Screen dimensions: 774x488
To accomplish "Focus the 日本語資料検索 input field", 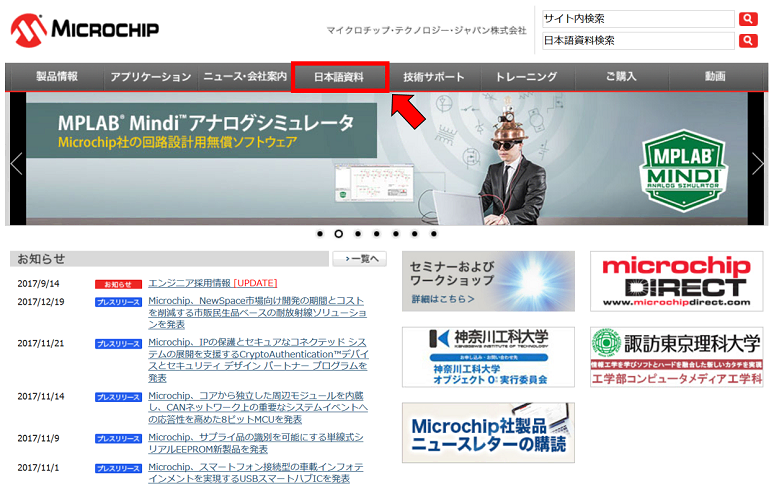I will tap(638, 40).
